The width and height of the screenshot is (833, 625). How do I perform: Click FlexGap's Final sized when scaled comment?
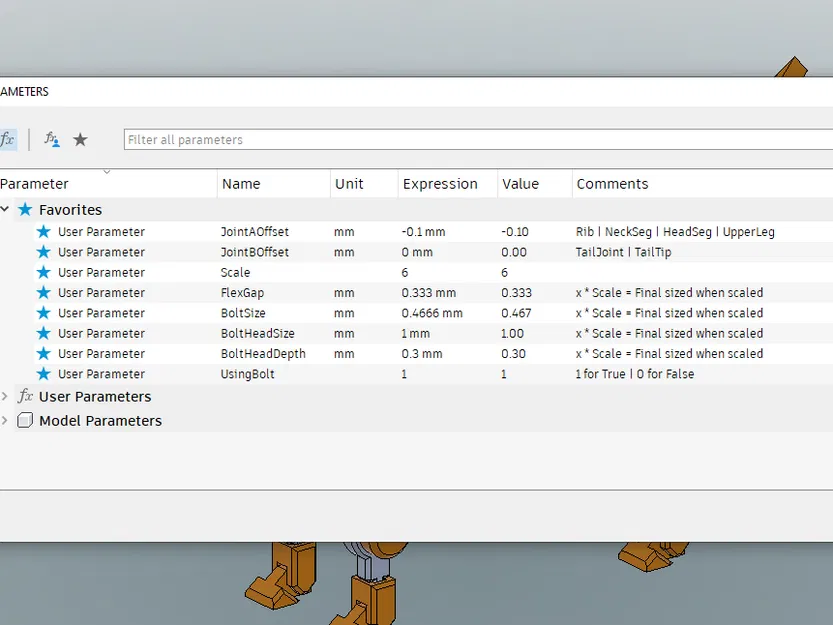pyautogui.click(x=669, y=293)
